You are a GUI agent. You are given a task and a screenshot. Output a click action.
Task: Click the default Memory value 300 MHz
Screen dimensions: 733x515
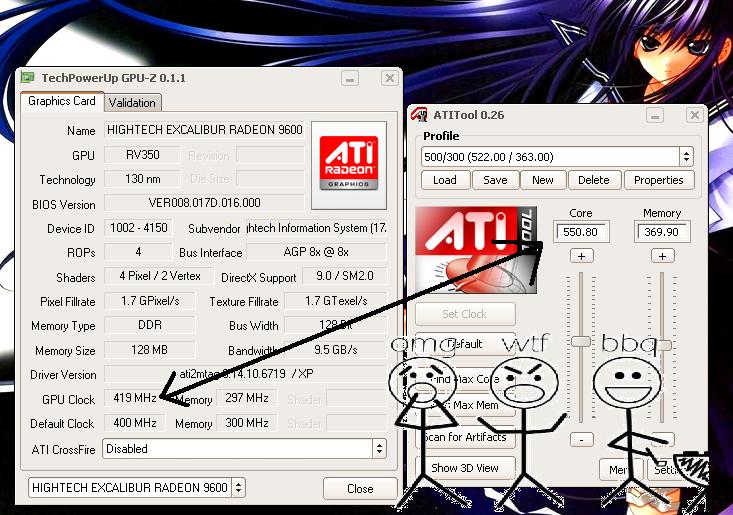[x=247, y=423]
